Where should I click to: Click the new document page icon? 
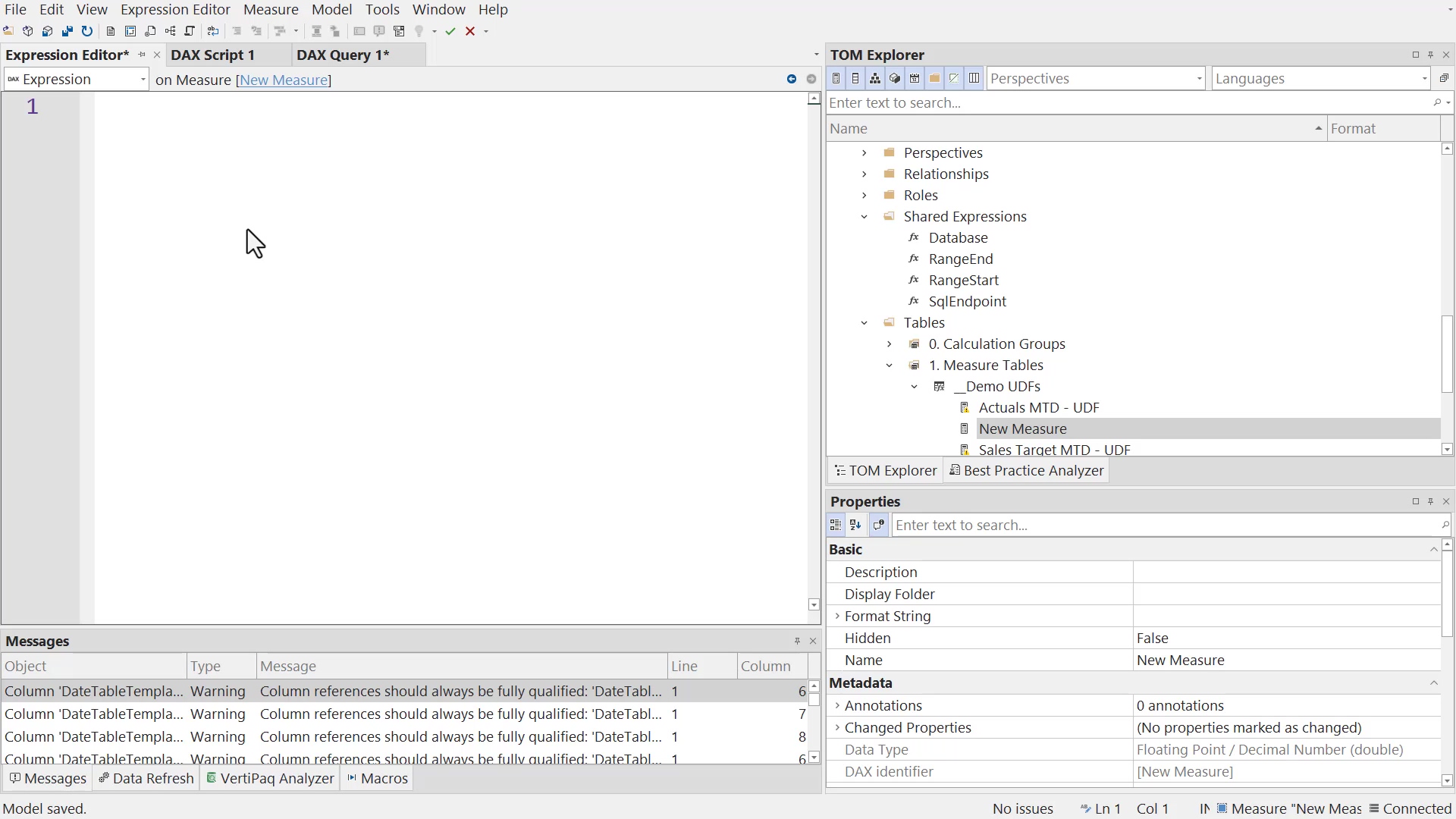tap(111, 31)
